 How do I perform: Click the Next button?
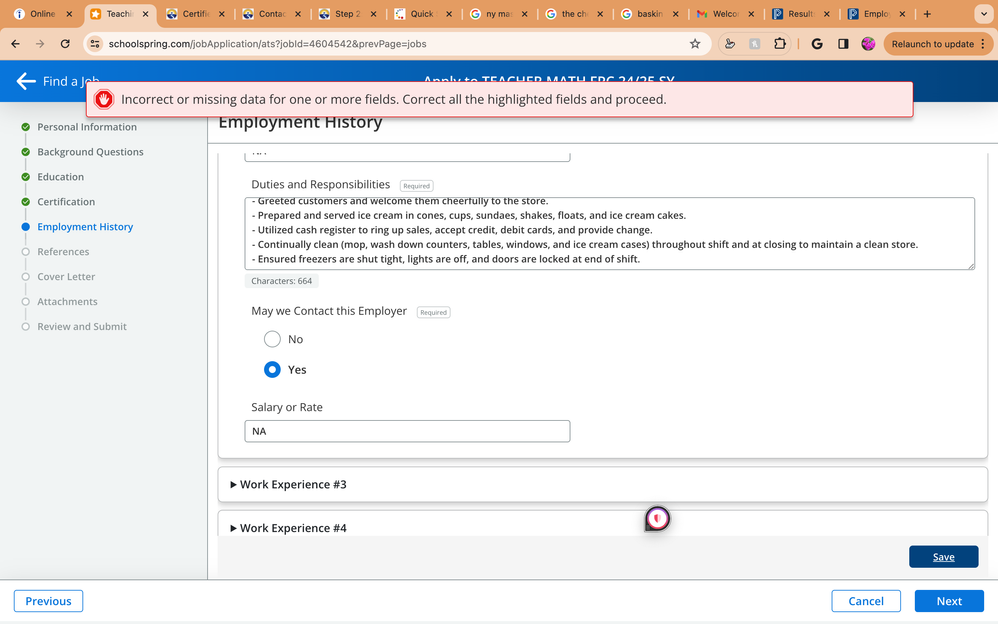click(x=949, y=601)
